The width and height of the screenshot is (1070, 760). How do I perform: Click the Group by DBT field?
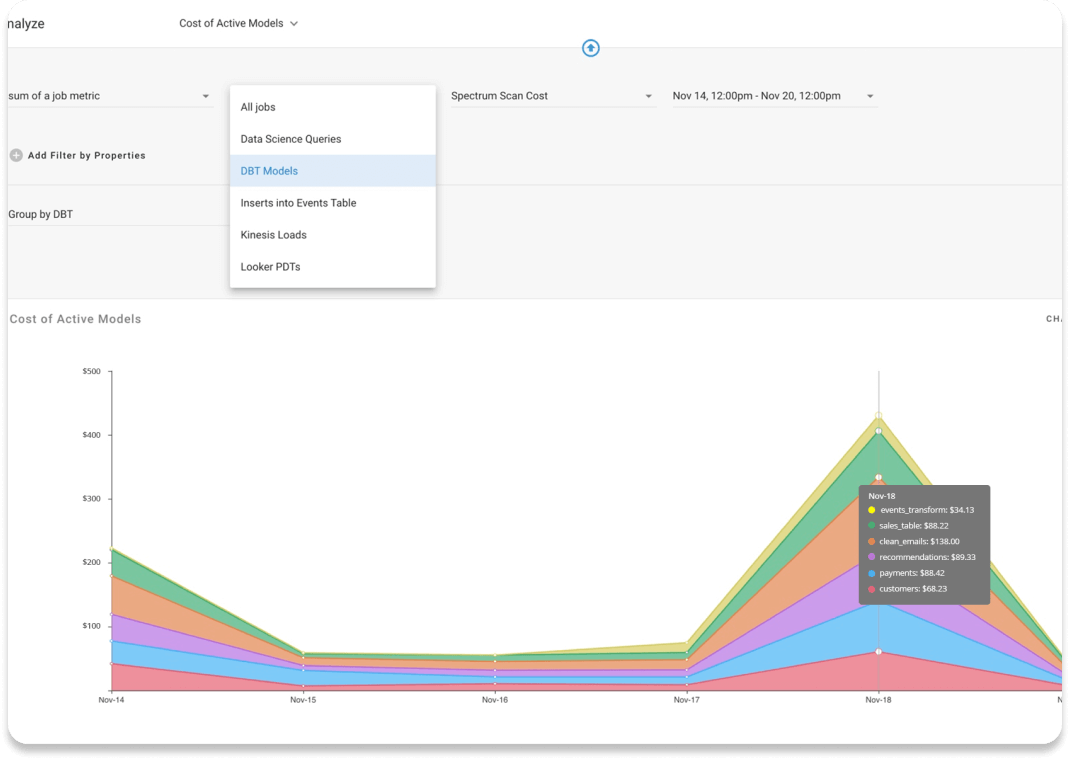41,214
